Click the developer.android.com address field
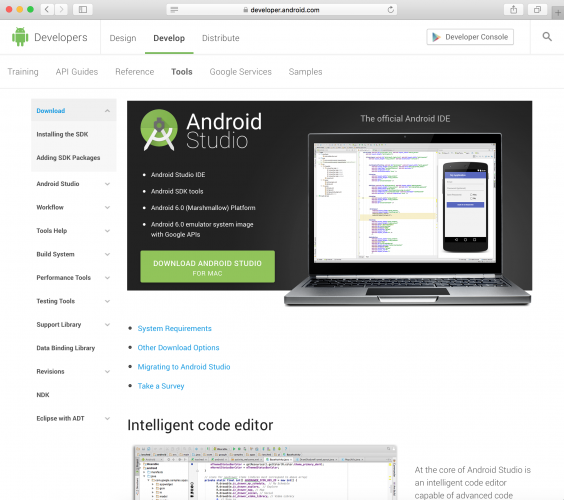564x500 pixels. (x=282, y=10)
